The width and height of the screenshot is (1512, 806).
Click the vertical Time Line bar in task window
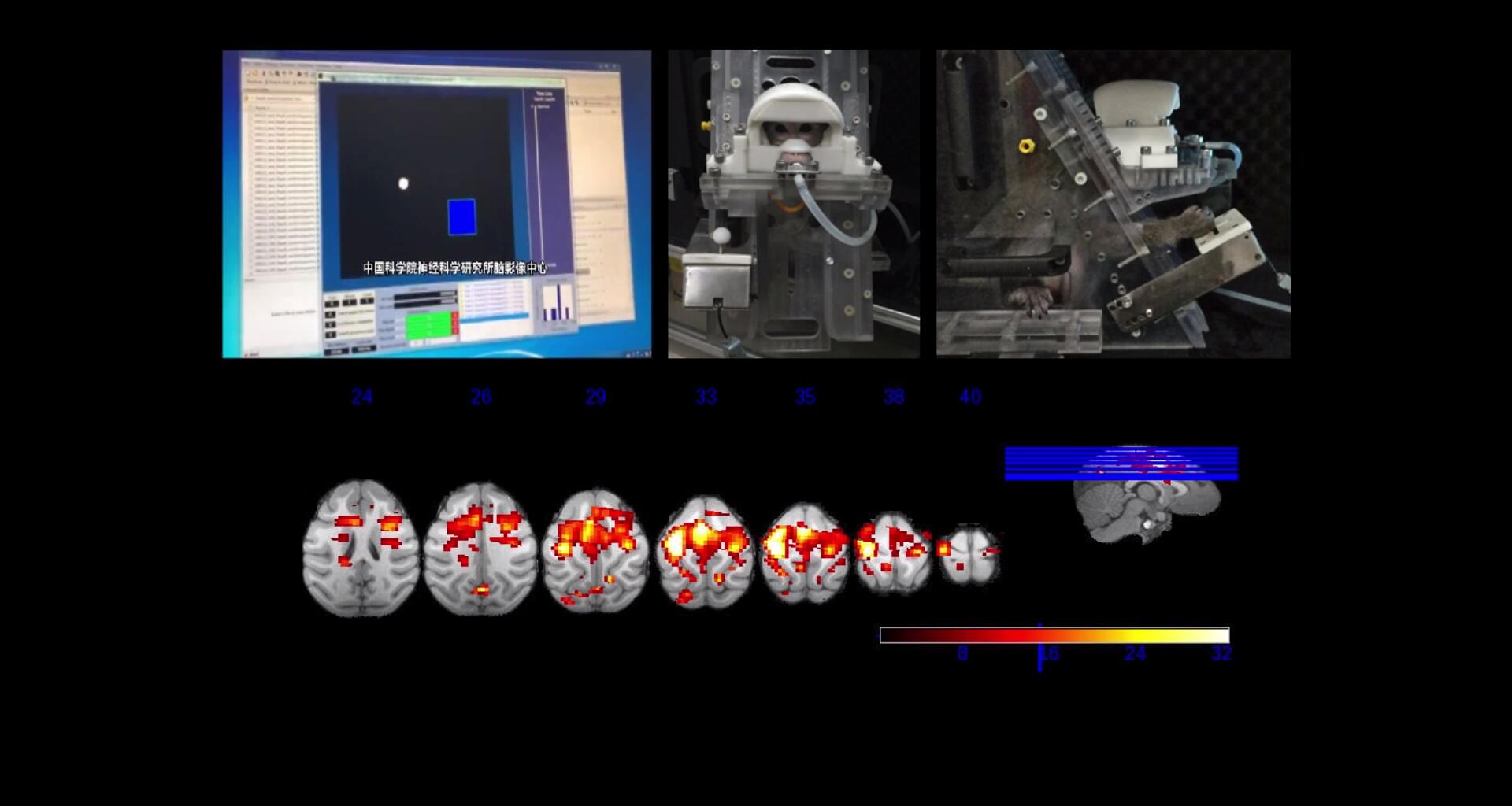point(539,197)
